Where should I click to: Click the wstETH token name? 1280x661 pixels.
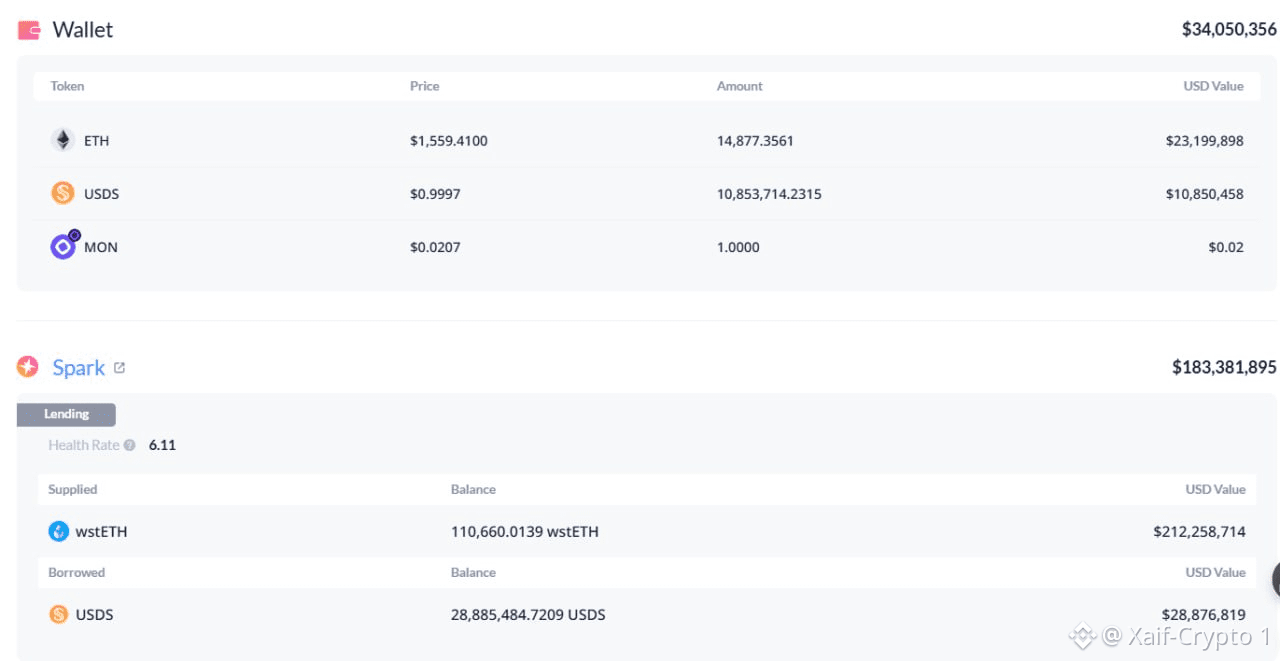[x=101, y=532]
